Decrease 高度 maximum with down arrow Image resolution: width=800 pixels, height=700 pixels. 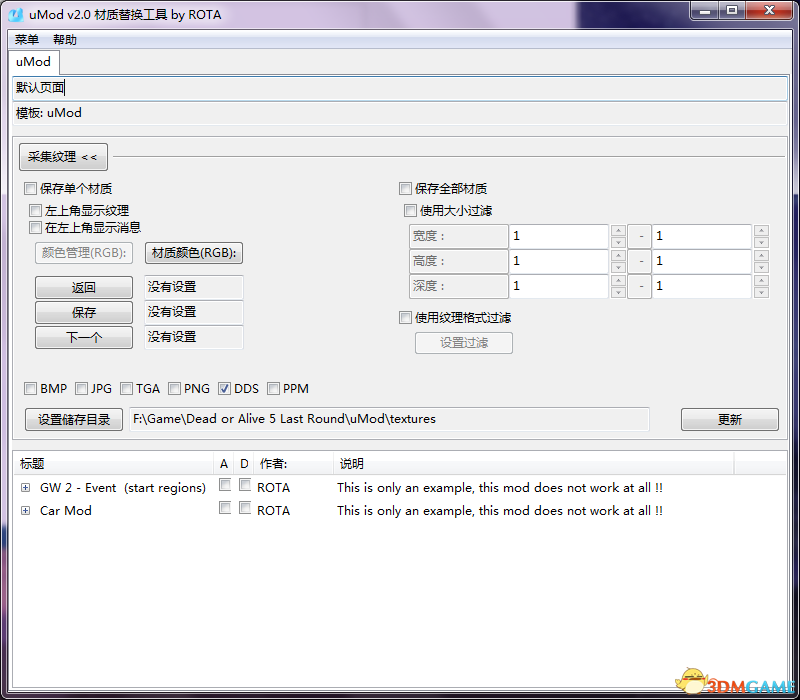[761, 267]
